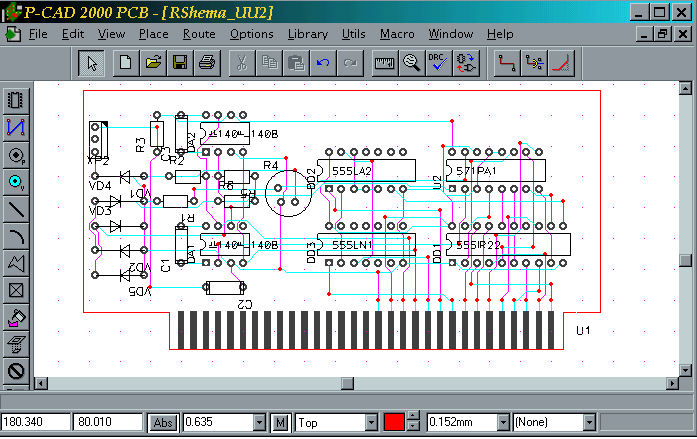Choose the Place Connection tool
Screen dimensions: 697x439
pos(16,128)
